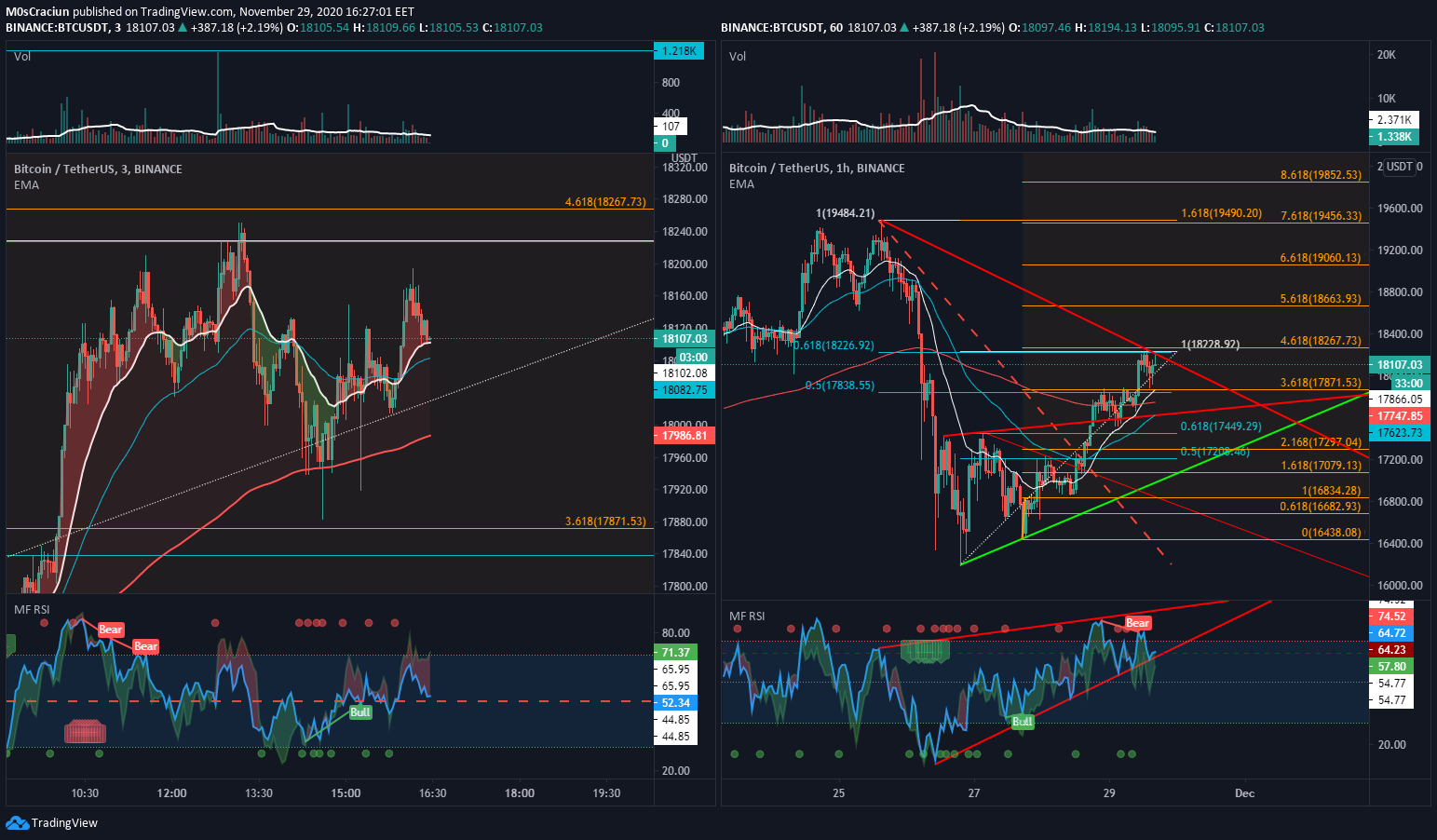Click the 3.618(17871.53) fib label on 1h chart
This screenshot has height=840, width=1437.
1321,383
